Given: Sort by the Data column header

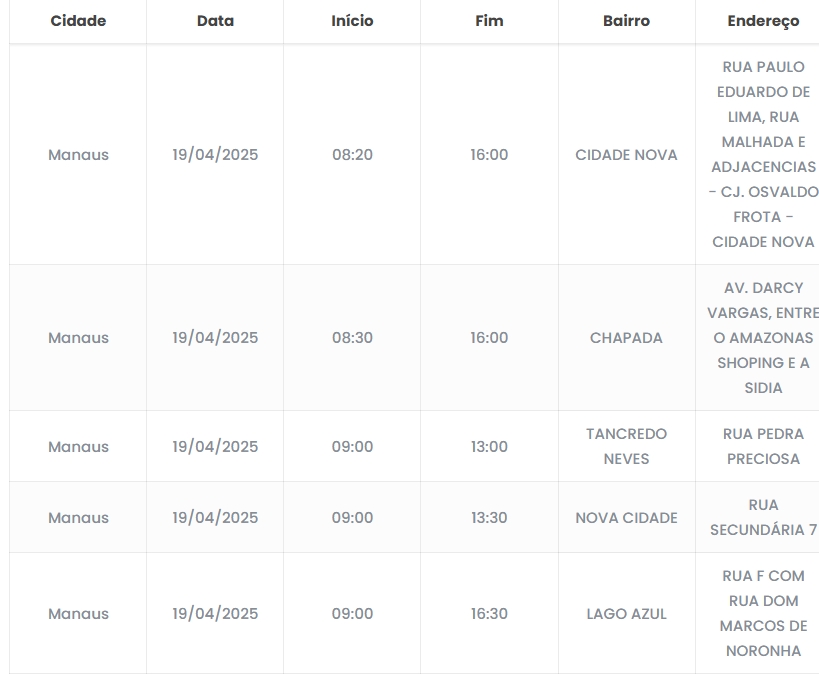Looking at the screenshot, I should point(215,21).
